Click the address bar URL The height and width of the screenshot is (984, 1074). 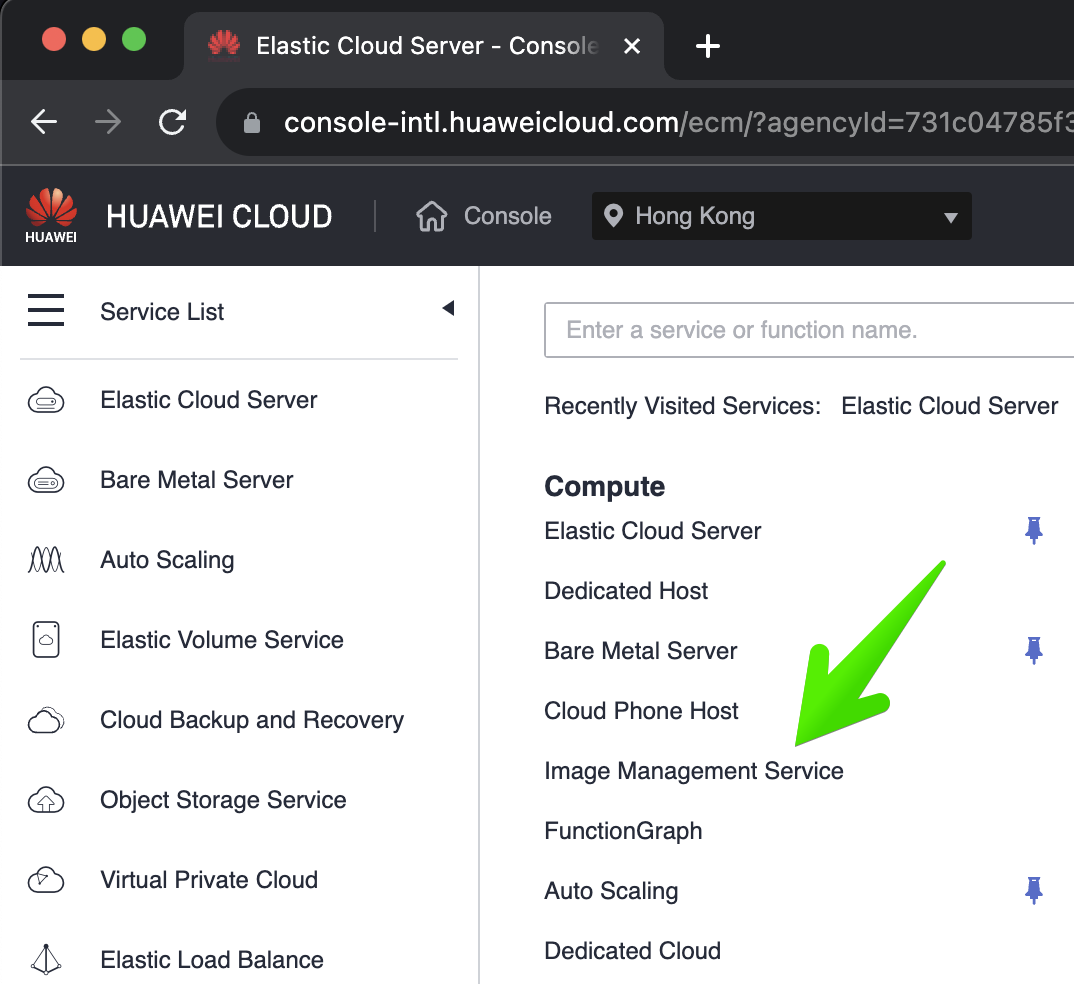click(677, 123)
